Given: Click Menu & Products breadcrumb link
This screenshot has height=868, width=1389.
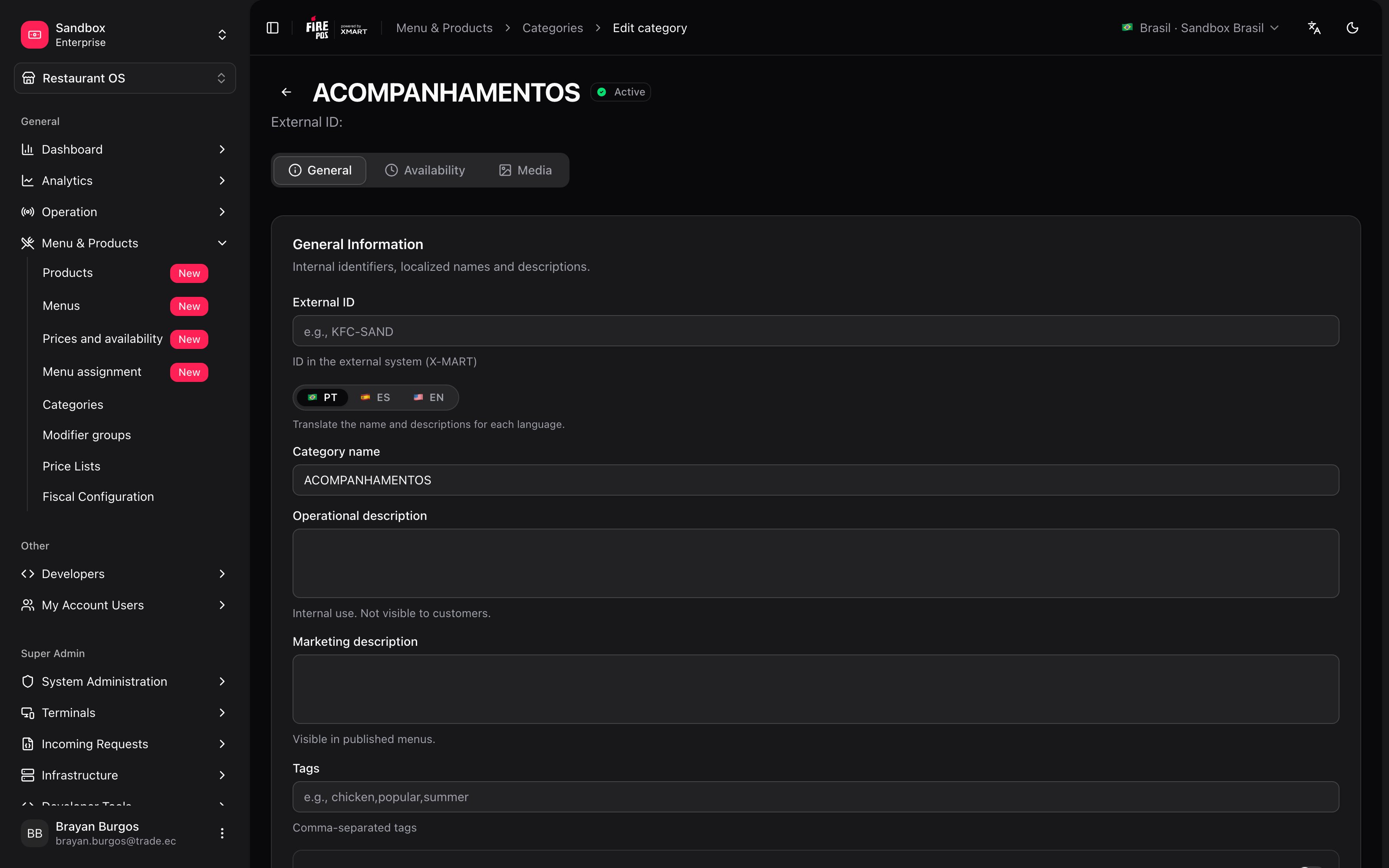Looking at the screenshot, I should (x=444, y=27).
